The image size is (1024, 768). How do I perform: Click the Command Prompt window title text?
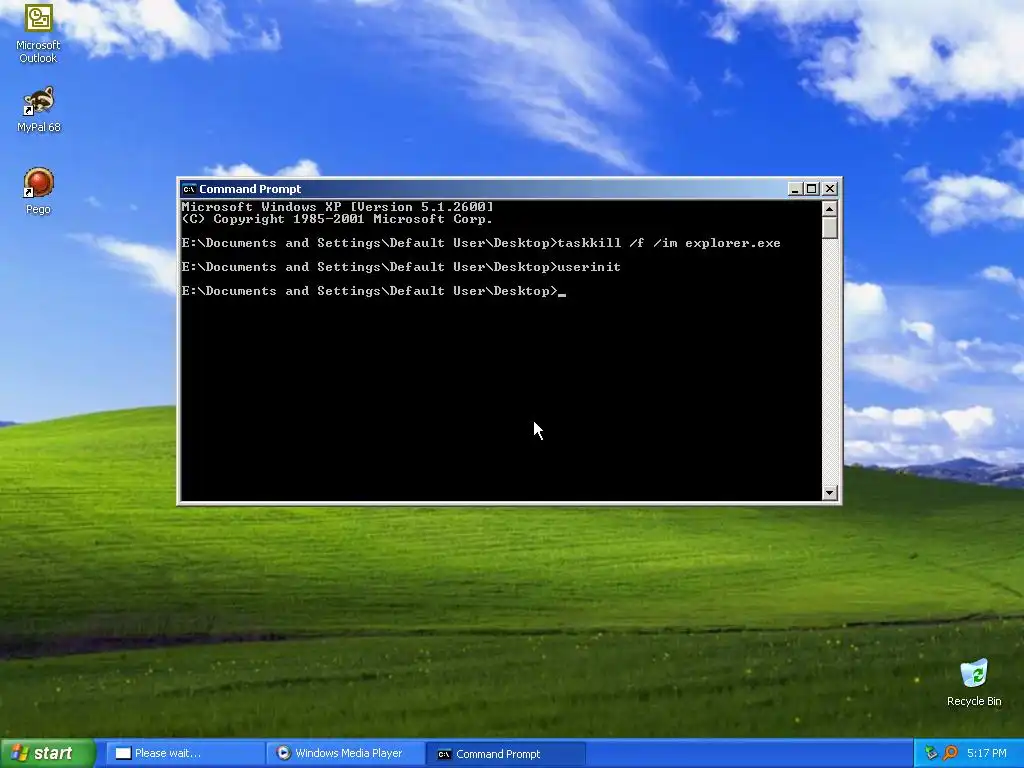pos(250,189)
